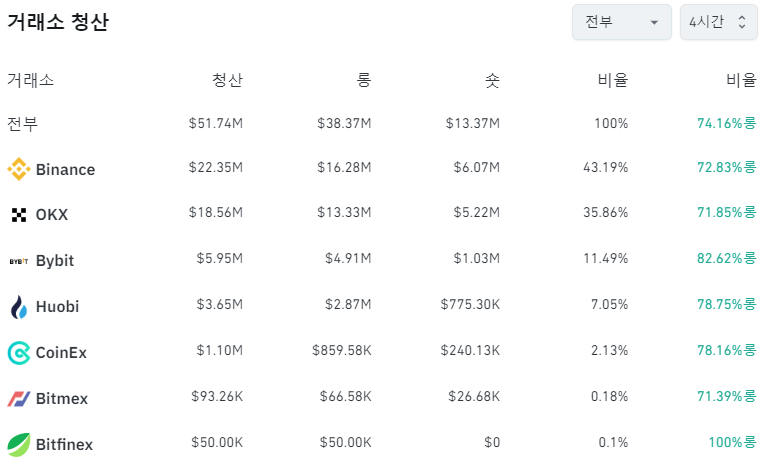Click OKX share 35.86%
766x469 pixels.
click(x=605, y=213)
